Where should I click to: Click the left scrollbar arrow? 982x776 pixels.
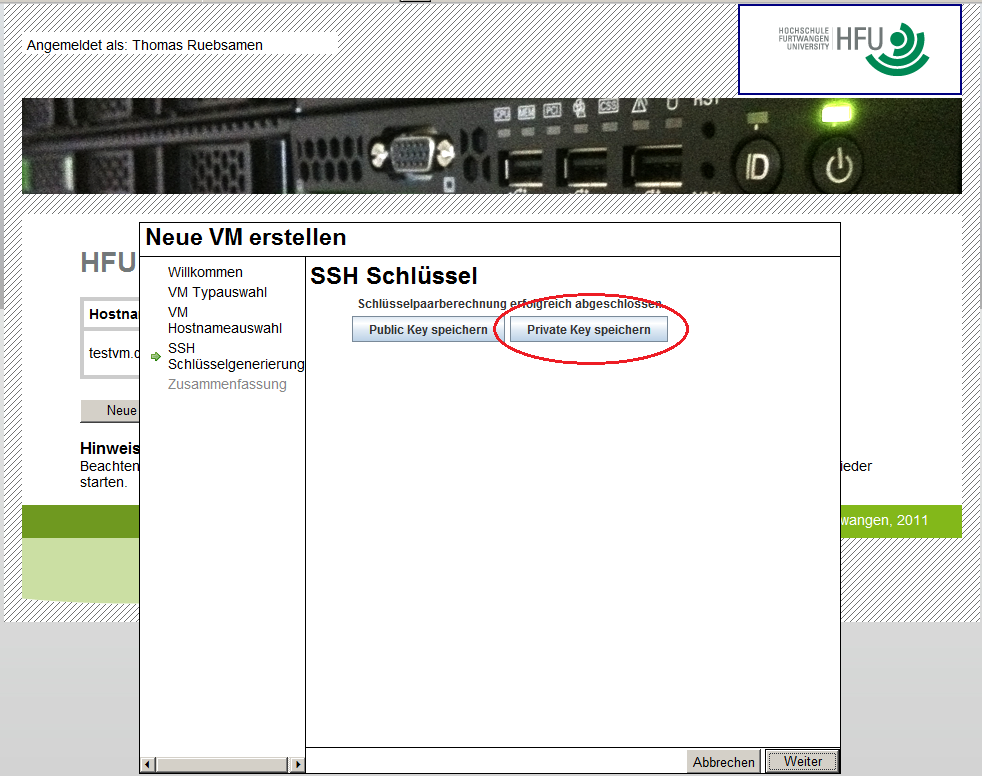click(147, 763)
